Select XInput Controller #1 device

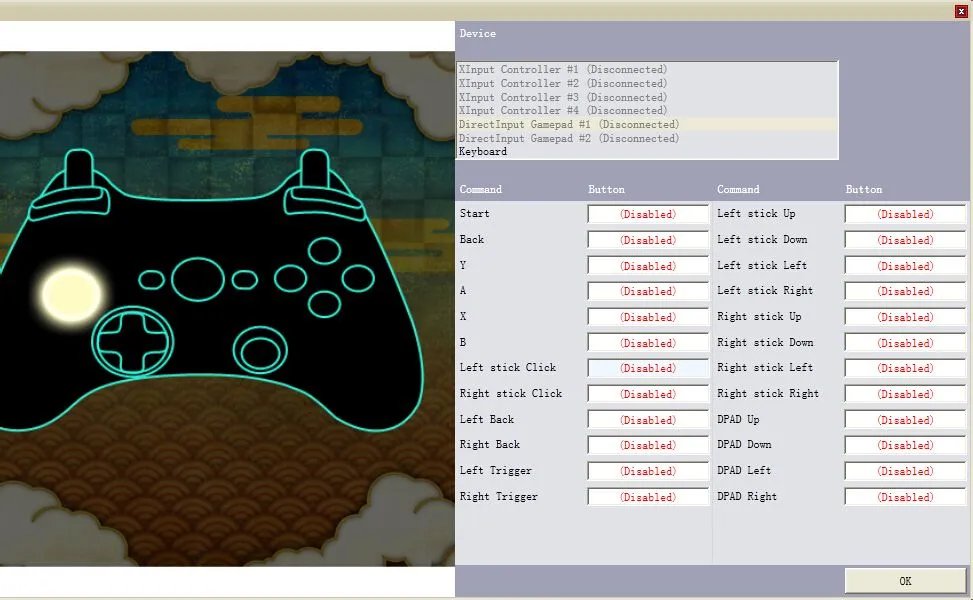[562, 70]
